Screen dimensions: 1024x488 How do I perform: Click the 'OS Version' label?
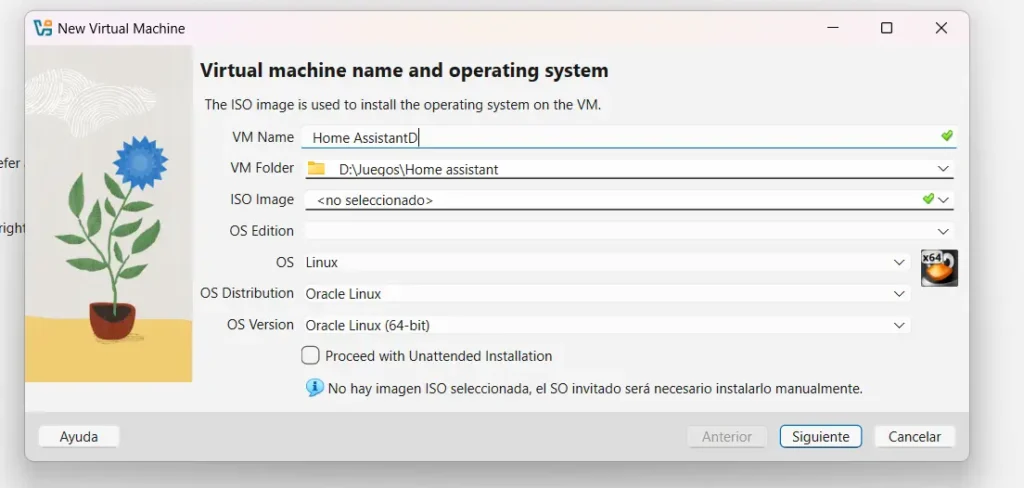pyautogui.click(x=261, y=325)
